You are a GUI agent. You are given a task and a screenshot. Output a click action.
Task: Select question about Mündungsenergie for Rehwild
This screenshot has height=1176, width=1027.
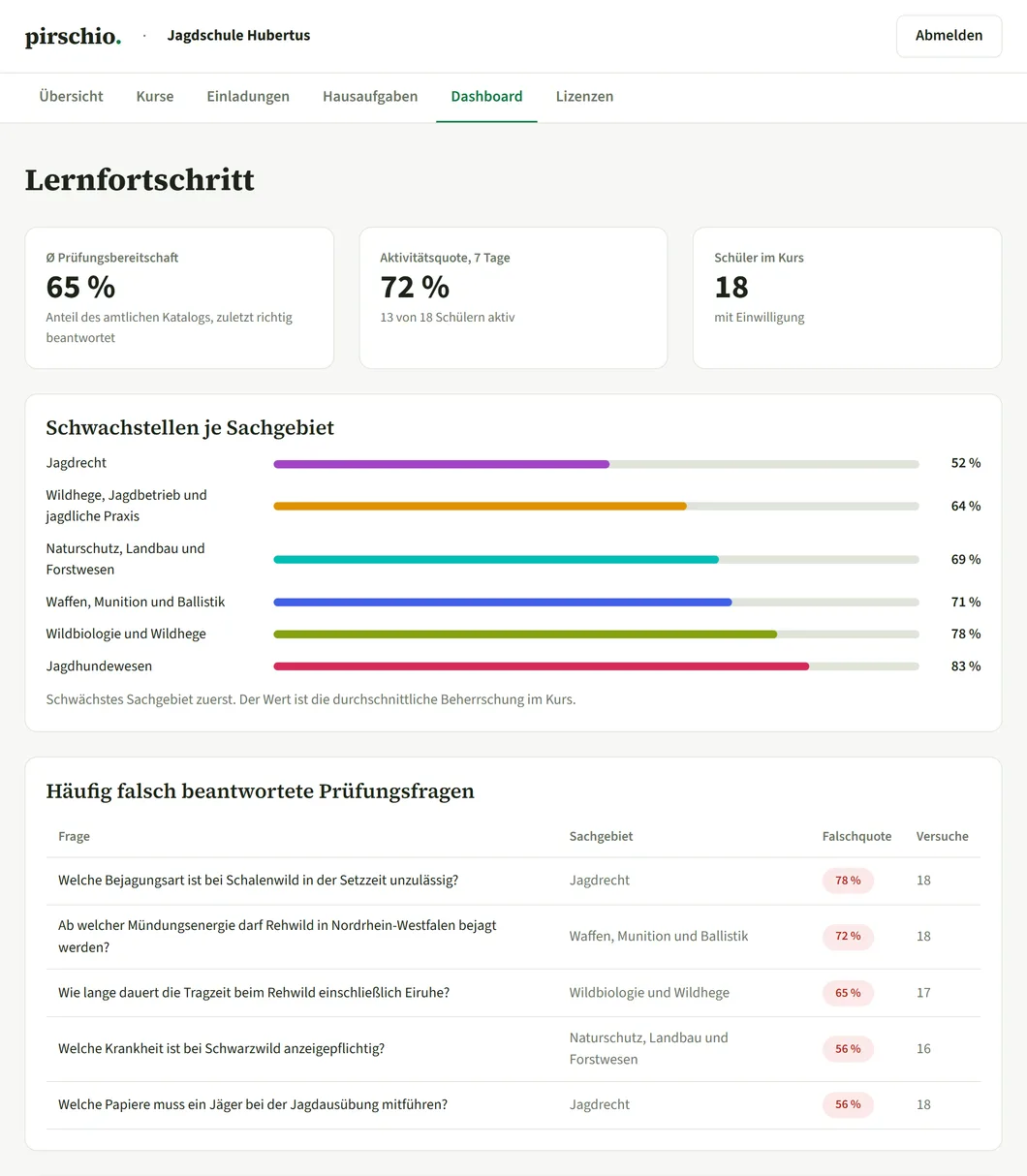277,936
